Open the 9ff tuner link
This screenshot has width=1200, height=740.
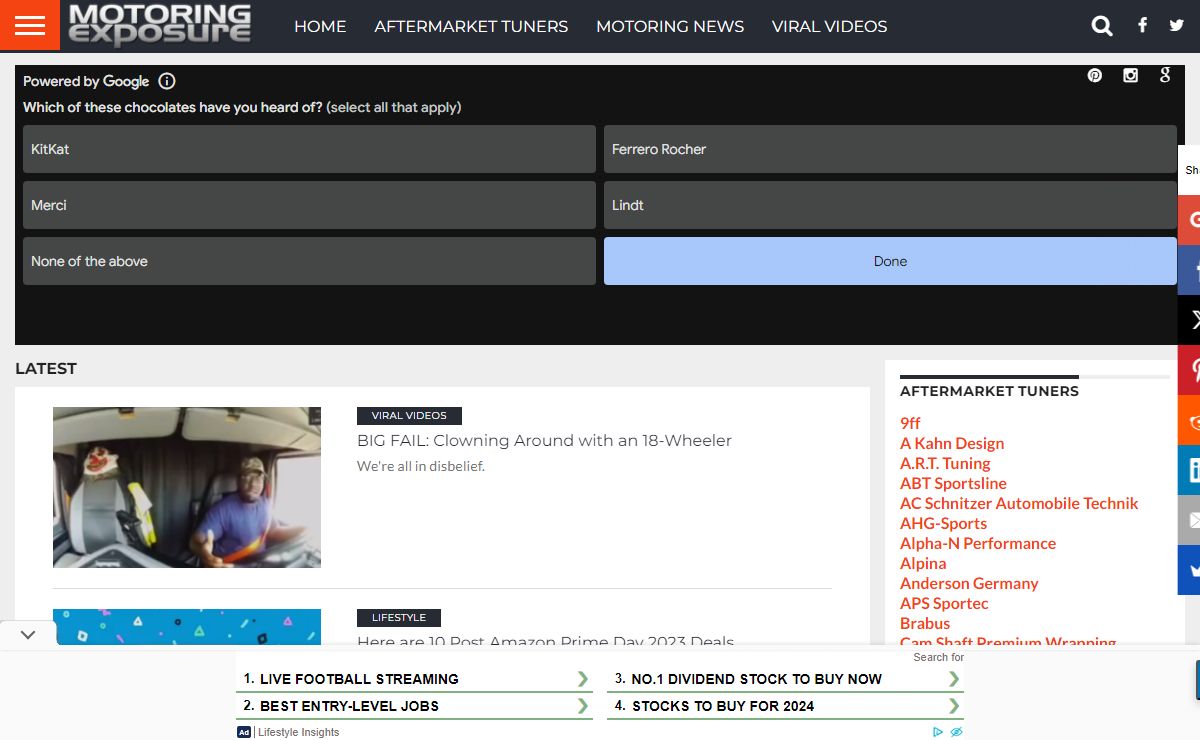910,423
